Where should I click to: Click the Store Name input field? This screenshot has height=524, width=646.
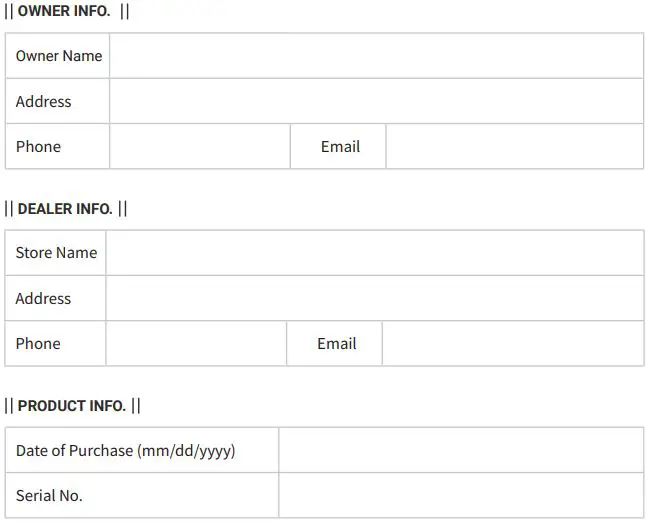click(x=374, y=253)
